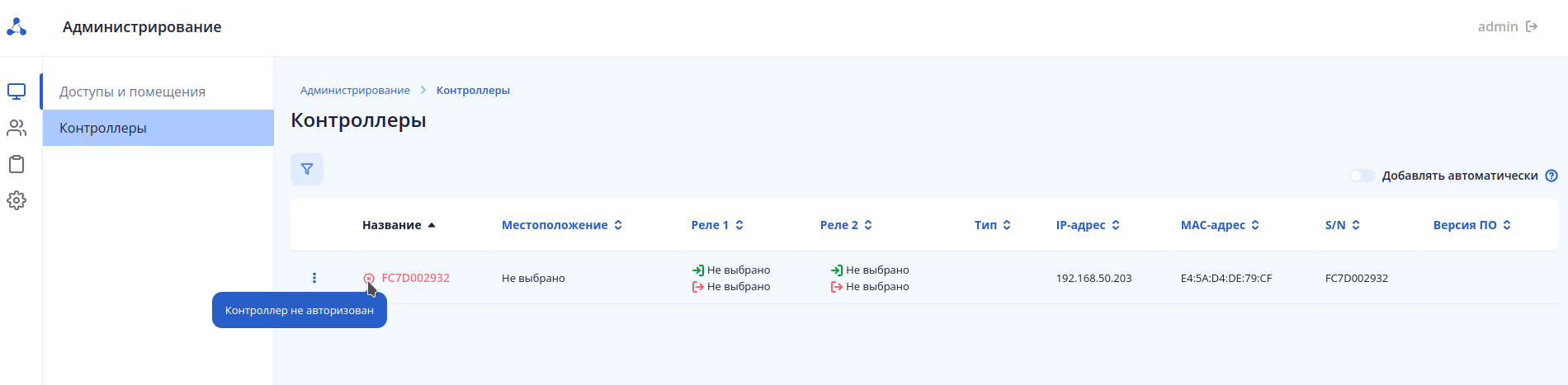The width and height of the screenshot is (1568, 385).
Task: Open the controllers filter
Action: (x=307, y=169)
